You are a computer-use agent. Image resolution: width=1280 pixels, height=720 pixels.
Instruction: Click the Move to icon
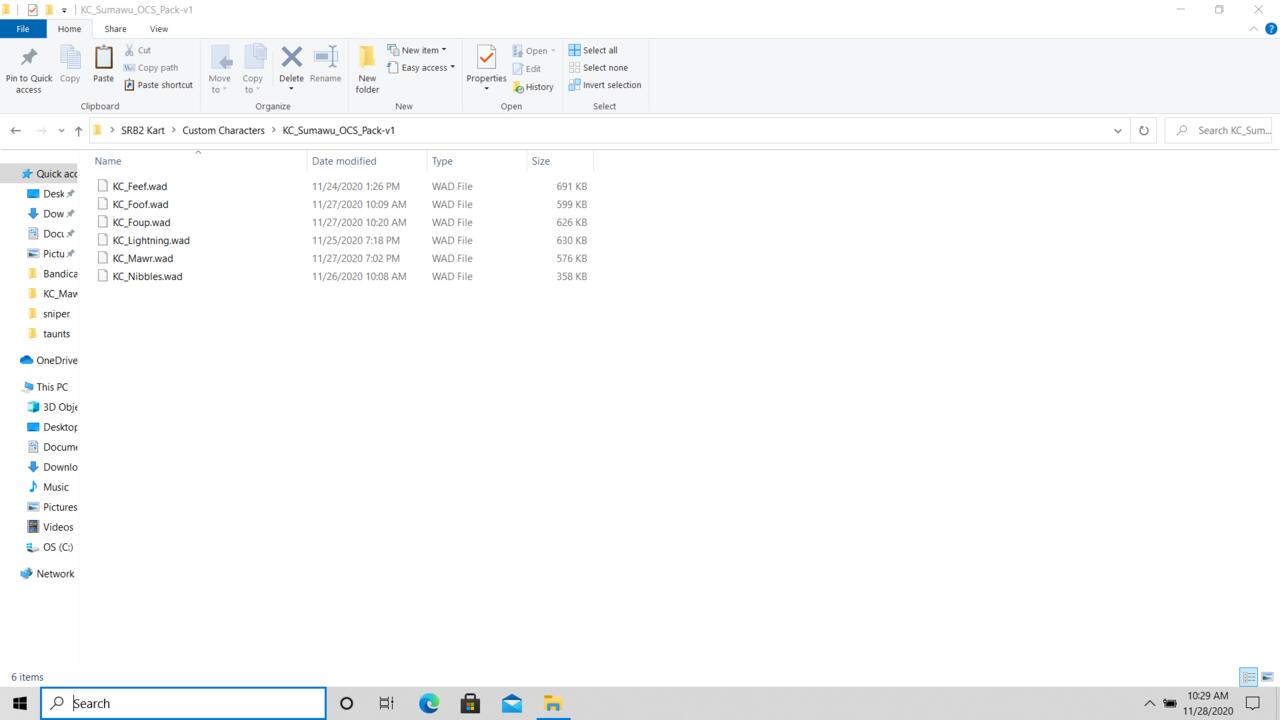coord(220,70)
